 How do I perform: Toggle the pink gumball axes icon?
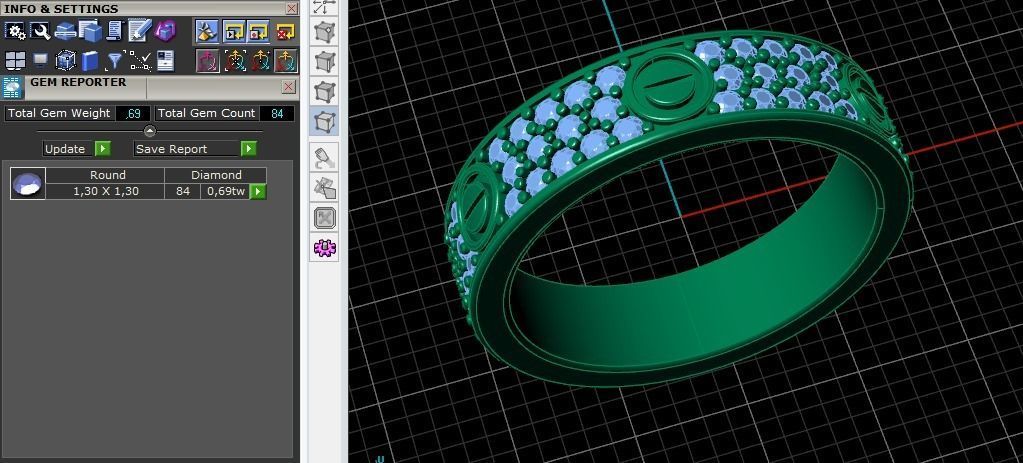(x=207, y=61)
